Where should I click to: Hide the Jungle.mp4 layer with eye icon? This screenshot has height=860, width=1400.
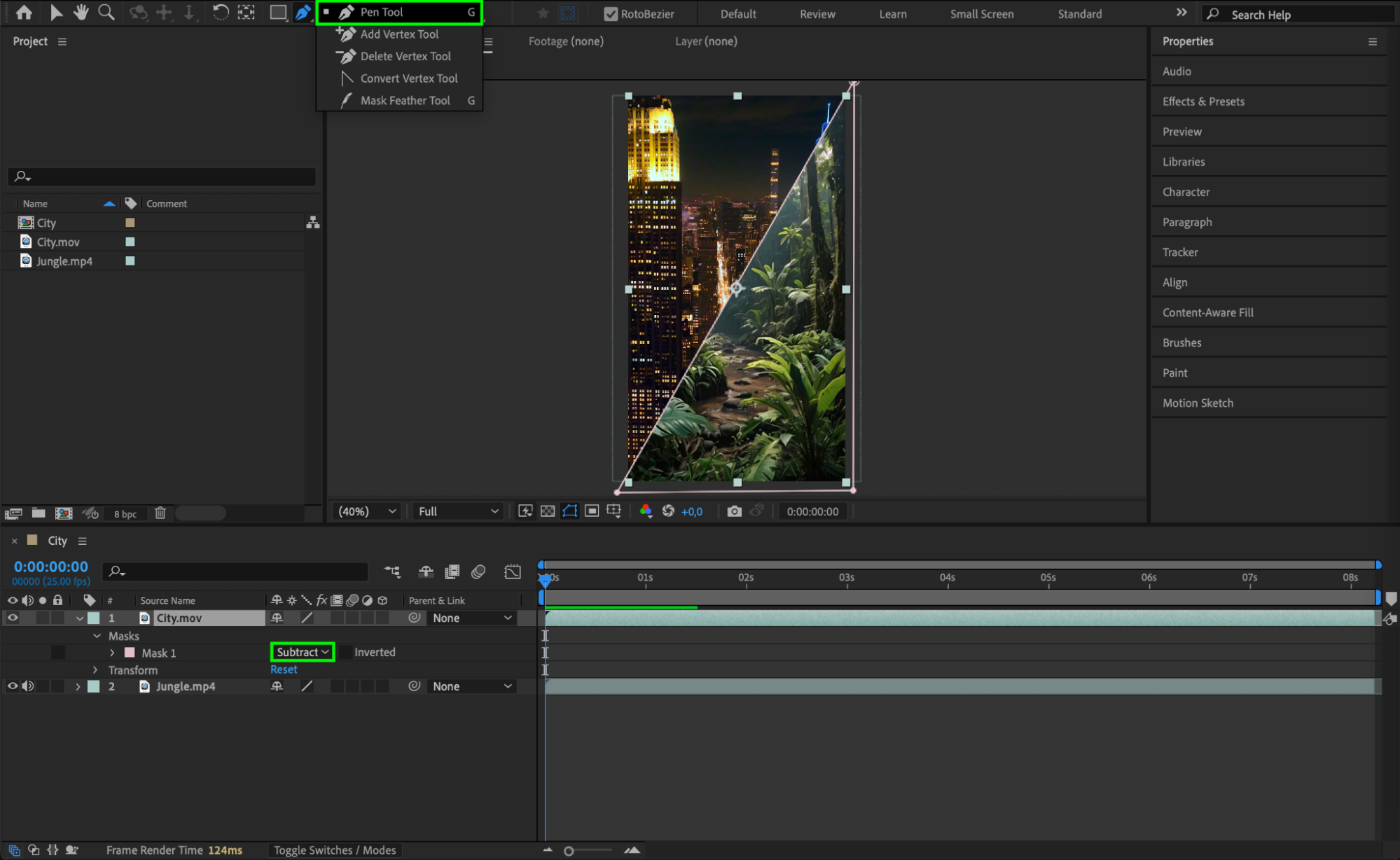(x=13, y=687)
